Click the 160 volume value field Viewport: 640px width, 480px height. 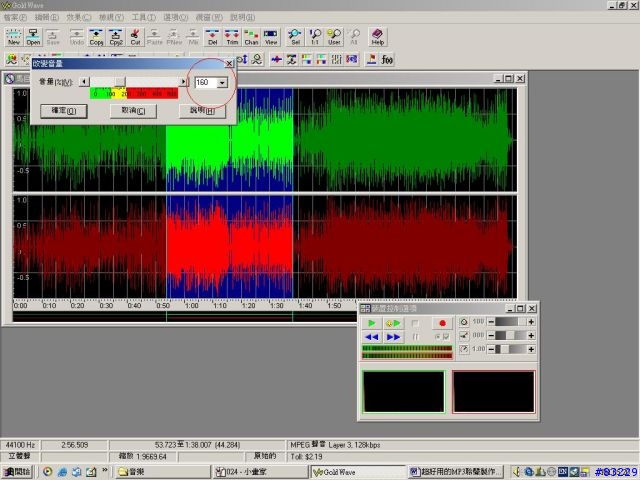(206, 82)
